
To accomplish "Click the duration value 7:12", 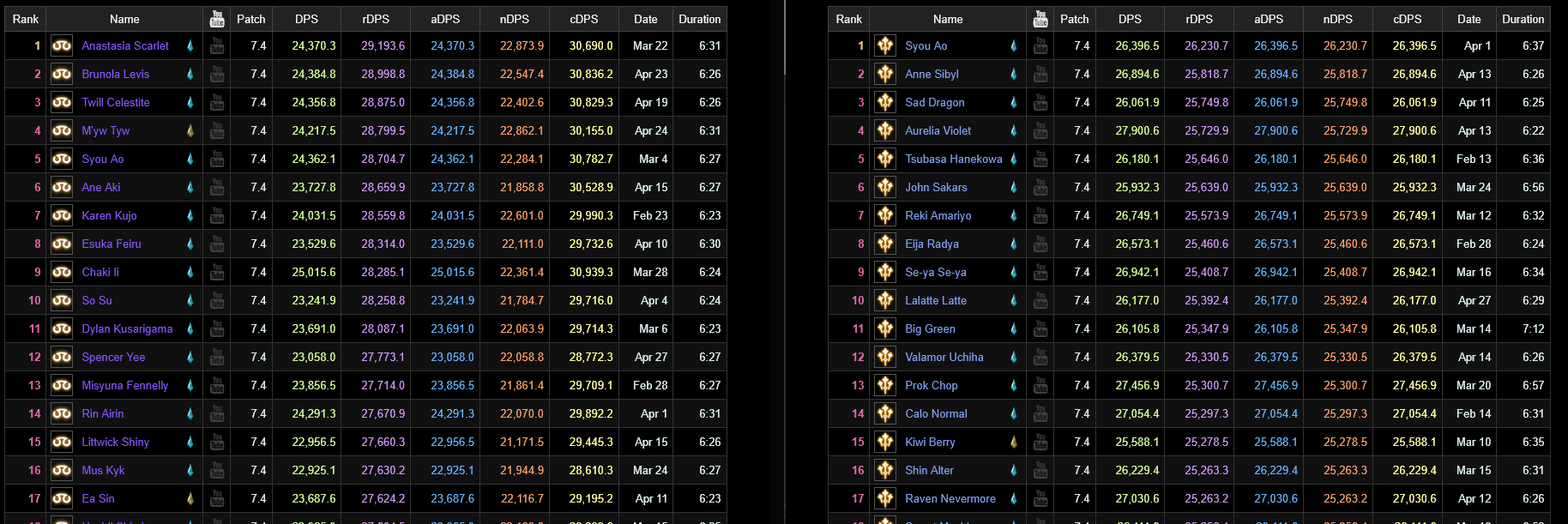I will [1534, 328].
